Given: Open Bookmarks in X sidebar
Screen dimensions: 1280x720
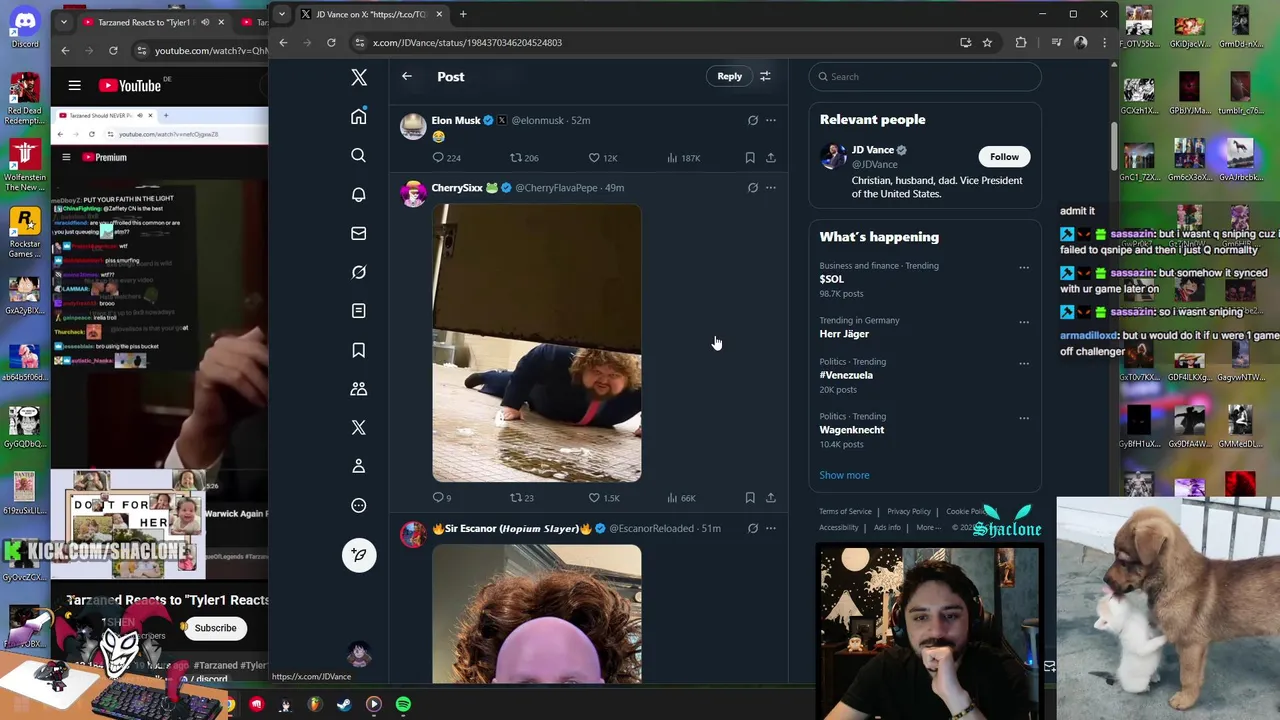Looking at the screenshot, I should click(359, 350).
